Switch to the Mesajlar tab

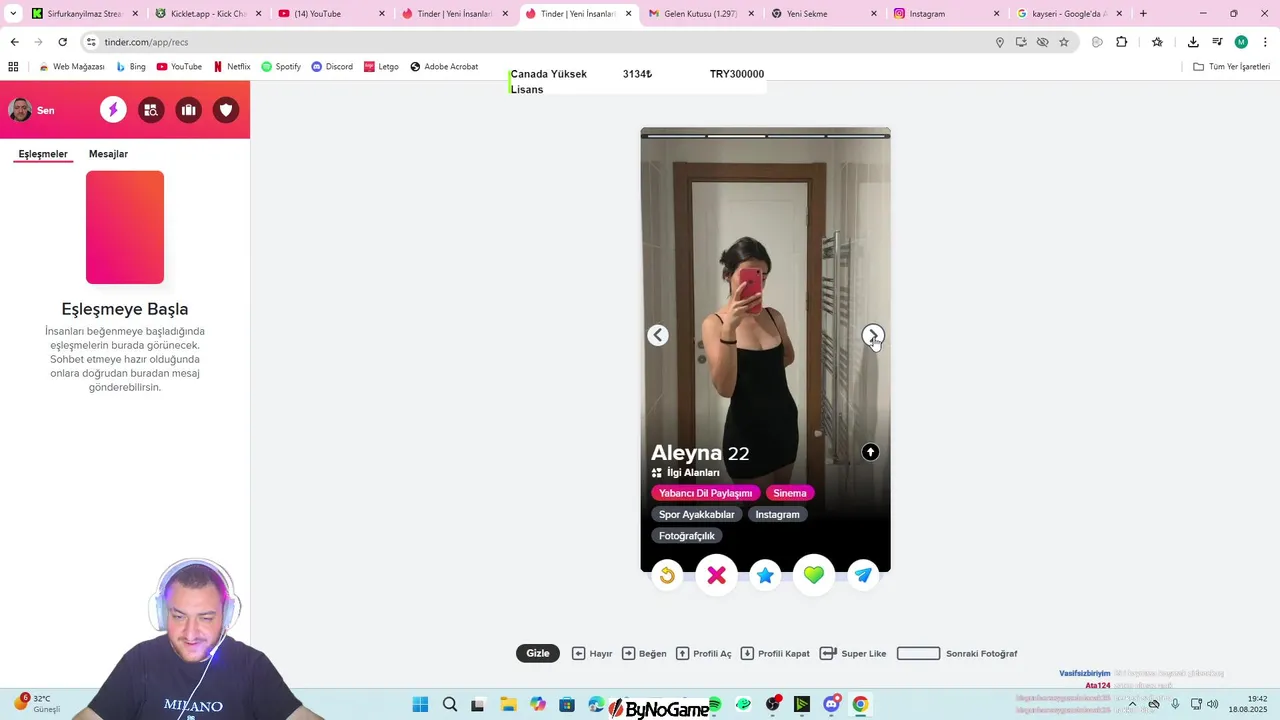coord(108,154)
